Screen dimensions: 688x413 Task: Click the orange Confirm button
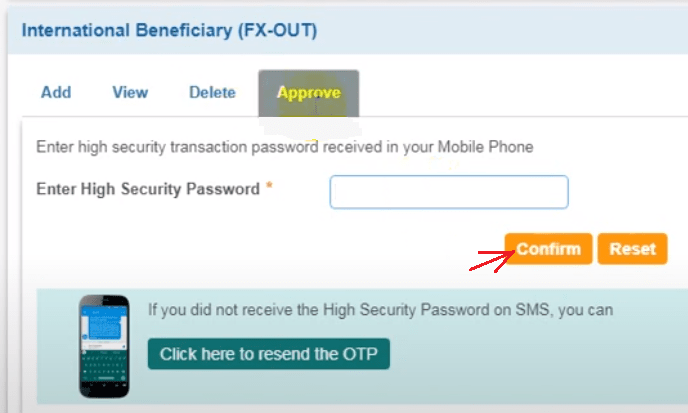tap(548, 249)
